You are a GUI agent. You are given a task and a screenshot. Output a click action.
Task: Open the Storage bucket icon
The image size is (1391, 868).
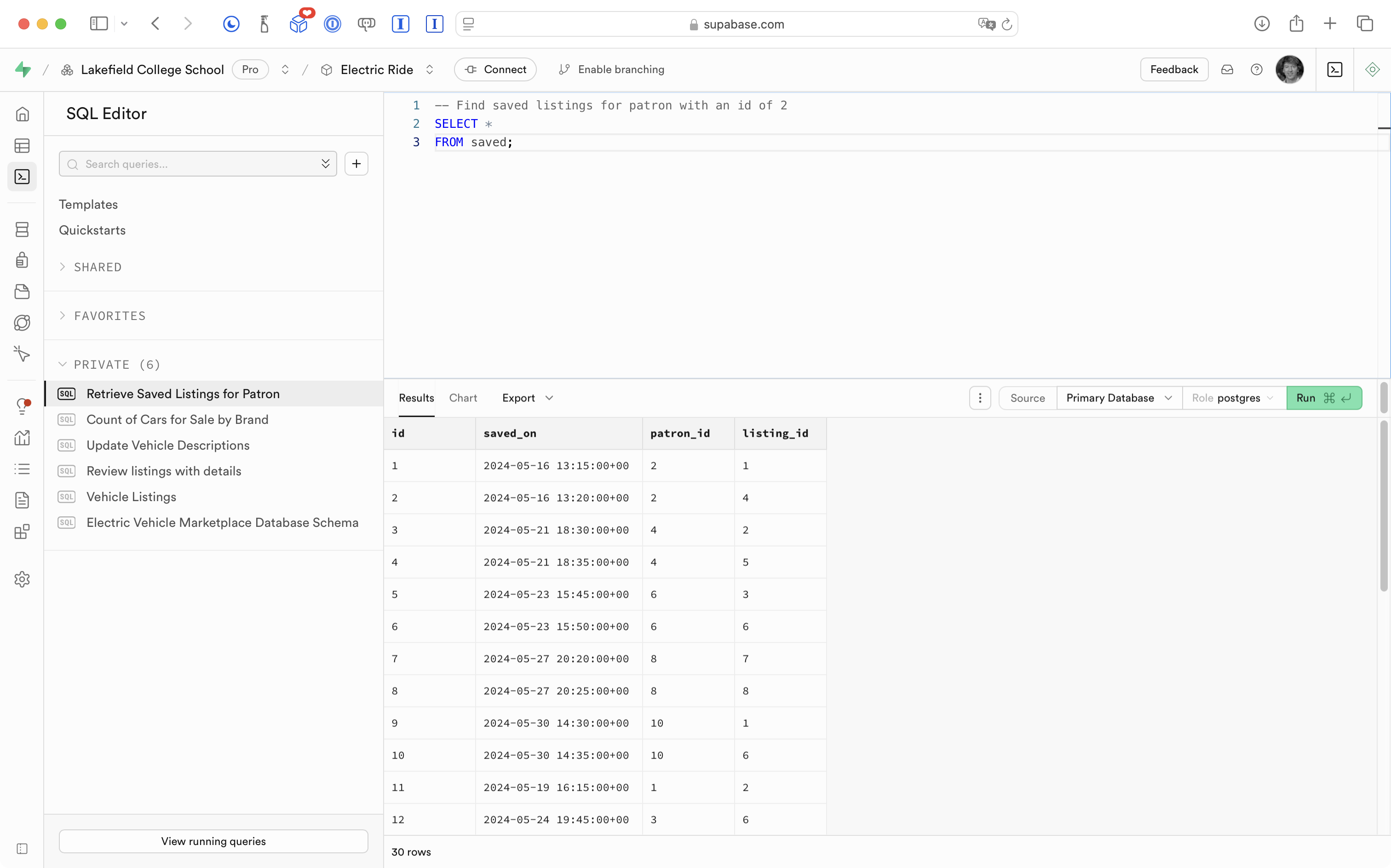point(22,291)
